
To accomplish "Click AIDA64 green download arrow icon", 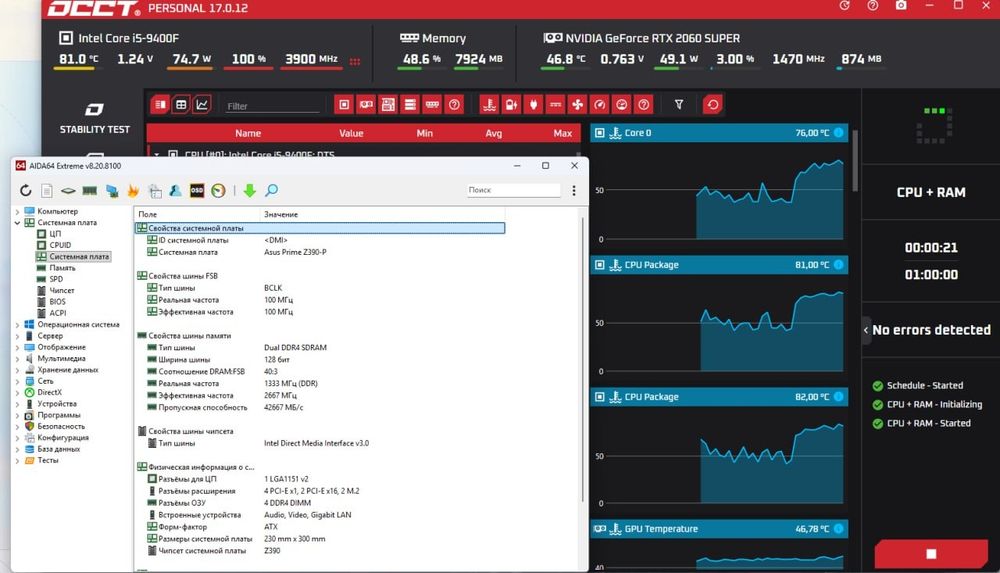I will 249,190.
